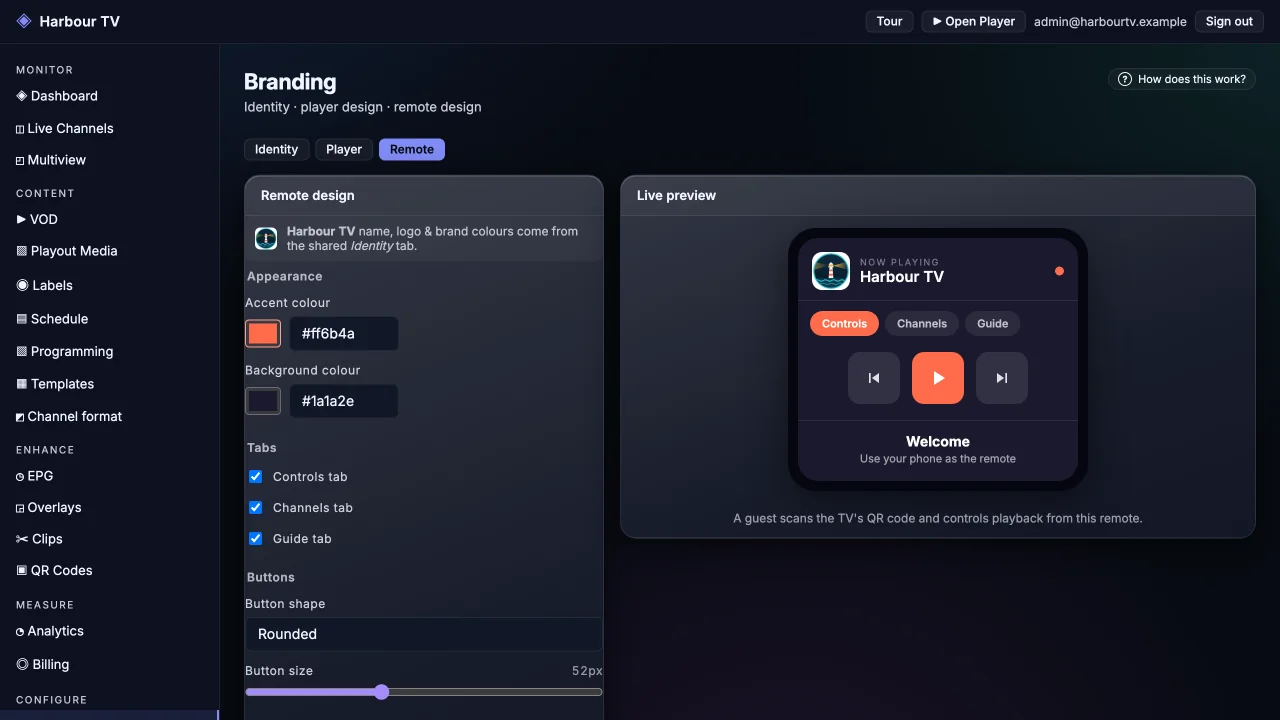Click the Button size slider handle
The width and height of the screenshot is (1280, 720).
381,692
